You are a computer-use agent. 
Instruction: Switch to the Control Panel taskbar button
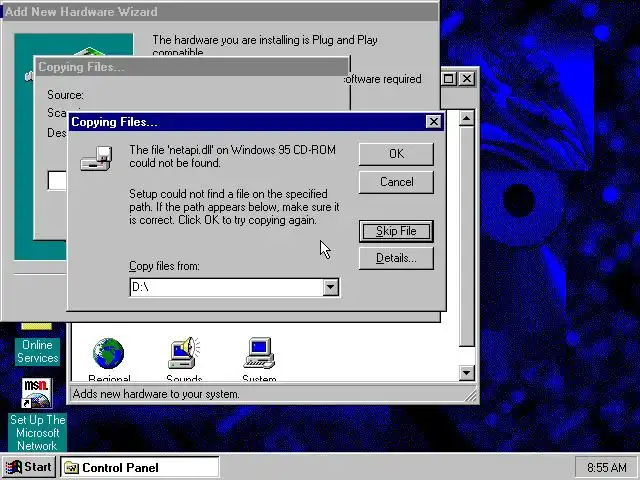click(x=140, y=467)
